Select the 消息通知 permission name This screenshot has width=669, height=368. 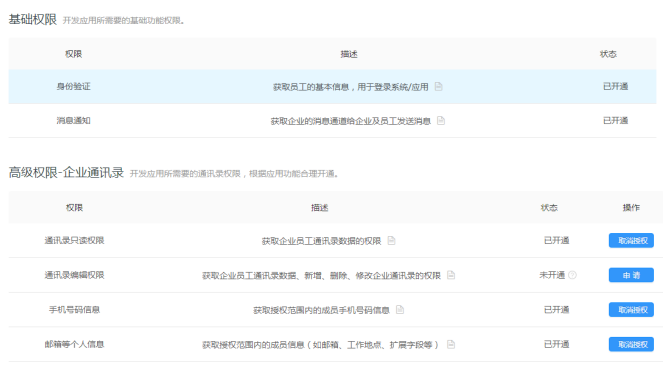pyautogui.click(x=73, y=121)
